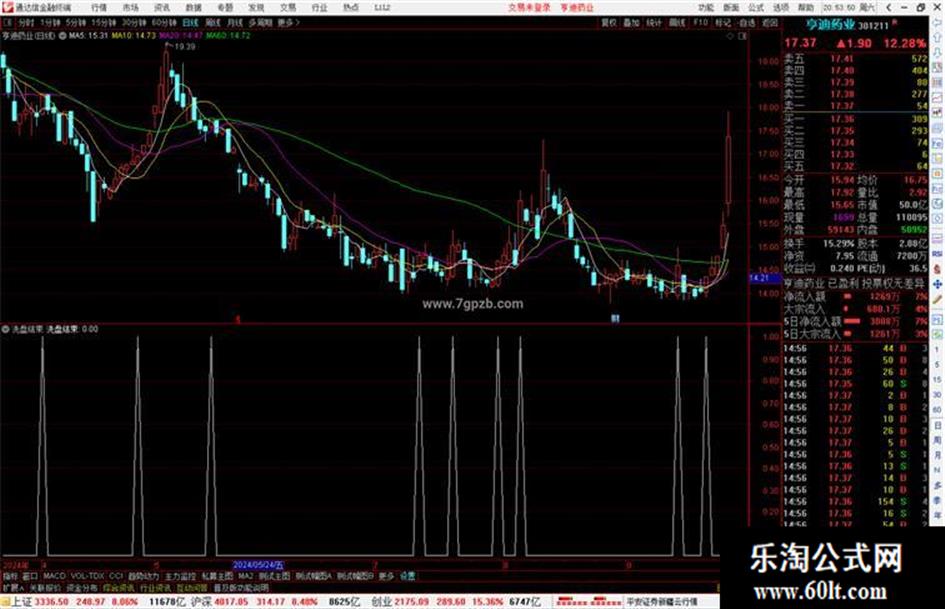The width and height of the screenshot is (945, 609).
Task: Expand 更多 in the indicator tab row
Action: click(386, 576)
